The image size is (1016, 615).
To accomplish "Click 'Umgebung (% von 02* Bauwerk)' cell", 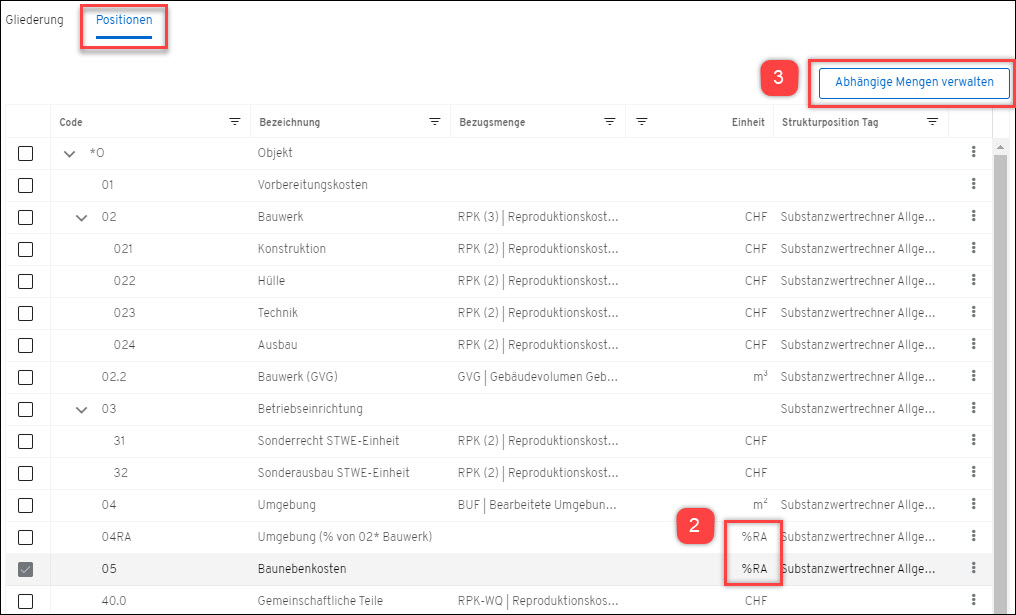I will tap(345, 537).
